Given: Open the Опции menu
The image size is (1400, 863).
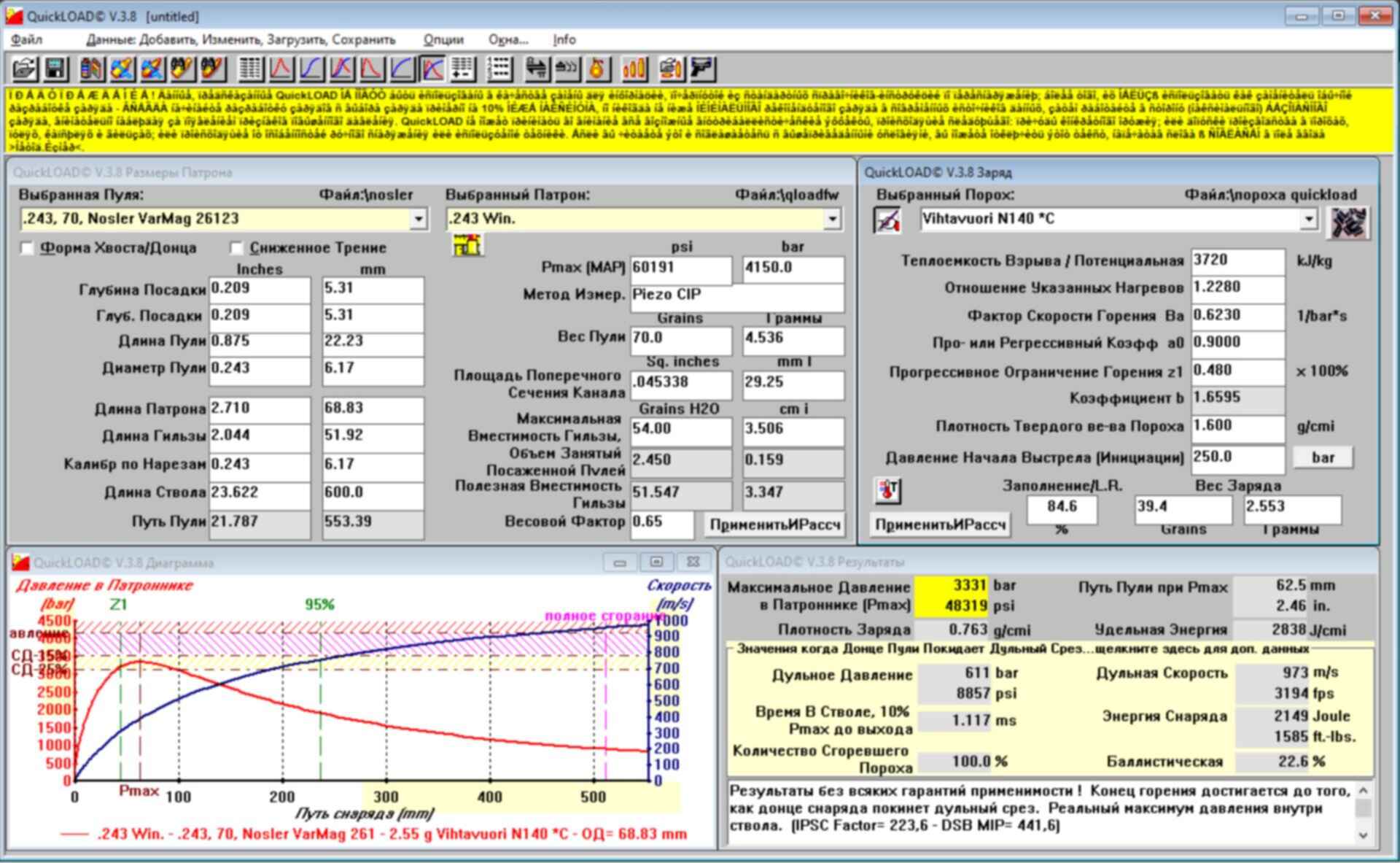Looking at the screenshot, I should pyautogui.click(x=443, y=39).
